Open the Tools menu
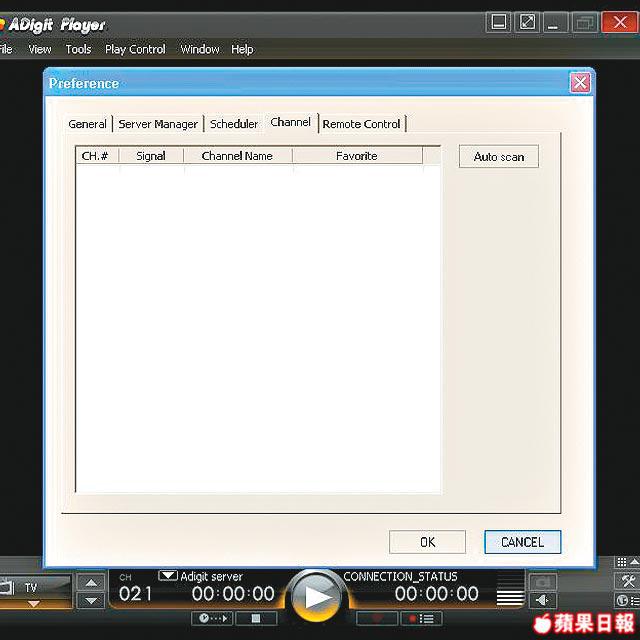Viewport: 640px width, 640px height. pos(78,49)
